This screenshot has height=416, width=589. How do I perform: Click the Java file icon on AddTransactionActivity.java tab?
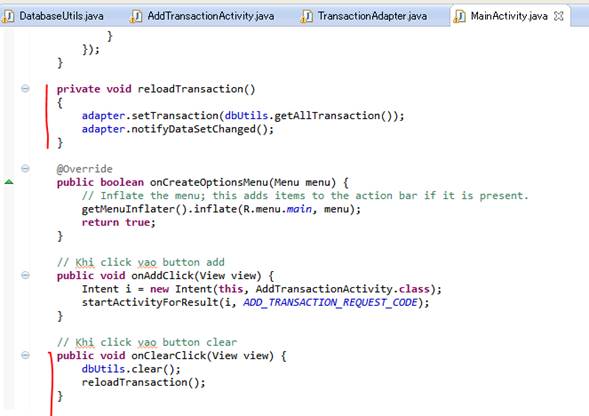(136, 16)
